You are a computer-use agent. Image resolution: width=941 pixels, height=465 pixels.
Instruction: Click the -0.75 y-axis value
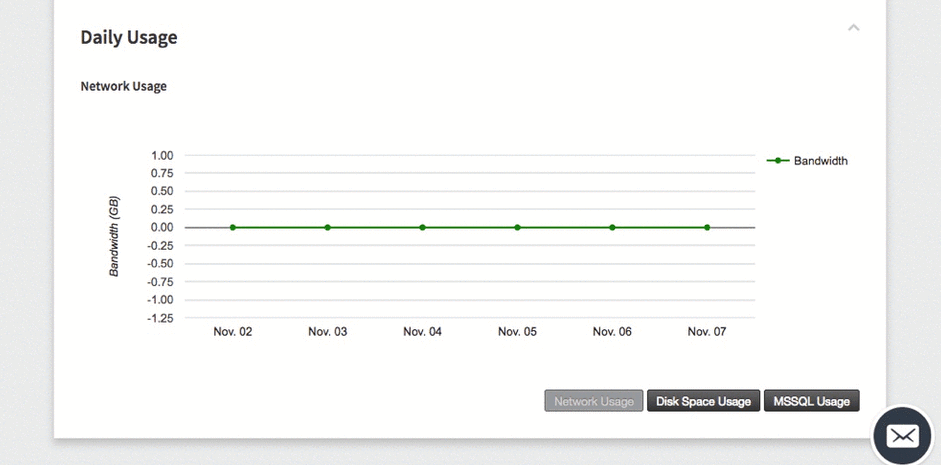(x=160, y=282)
